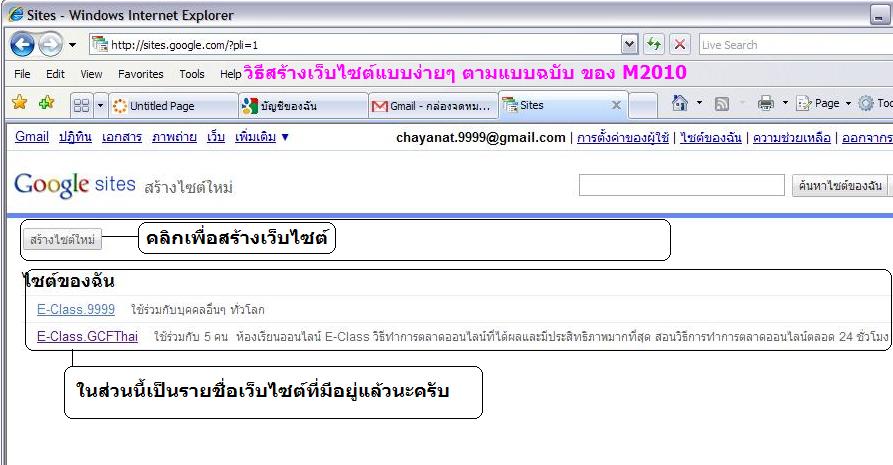Open the Gmail link in Google bar

32,137
